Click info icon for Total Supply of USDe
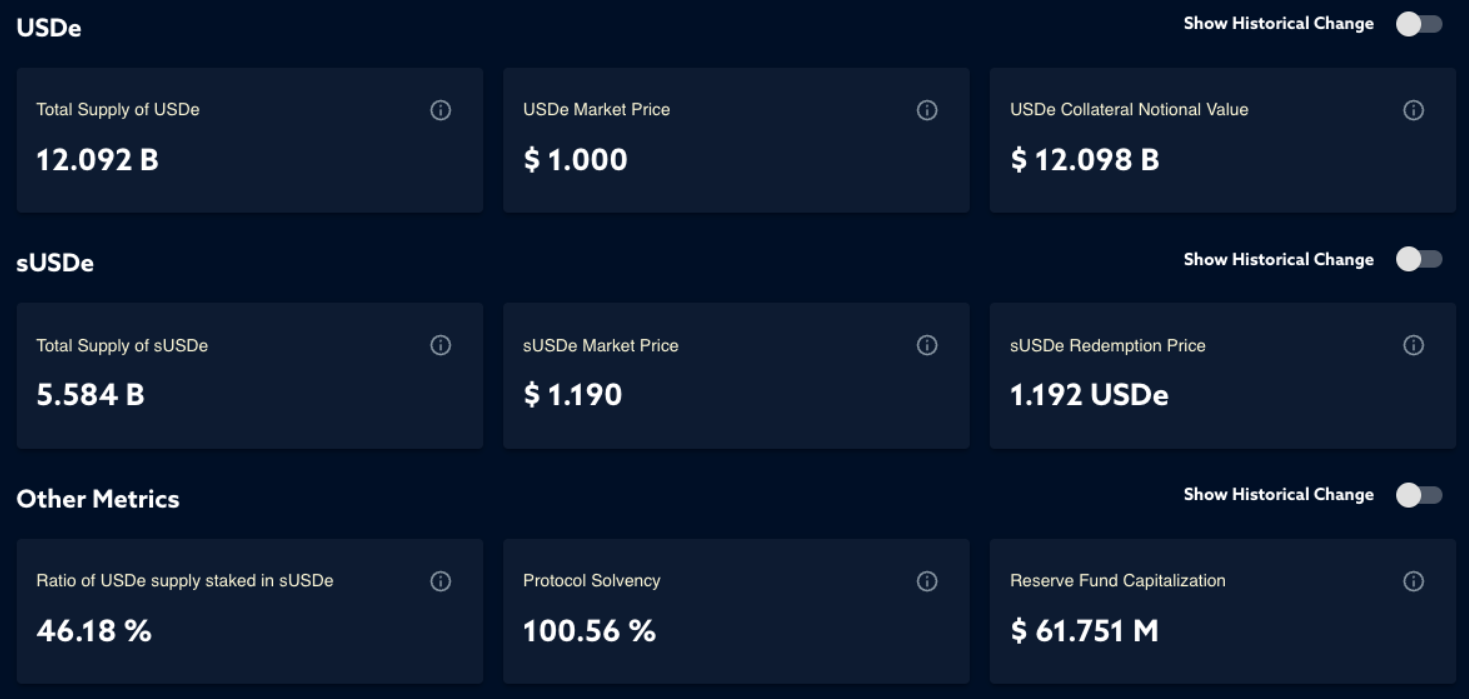This screenshot has width=1469, height=699. [440, 110]
